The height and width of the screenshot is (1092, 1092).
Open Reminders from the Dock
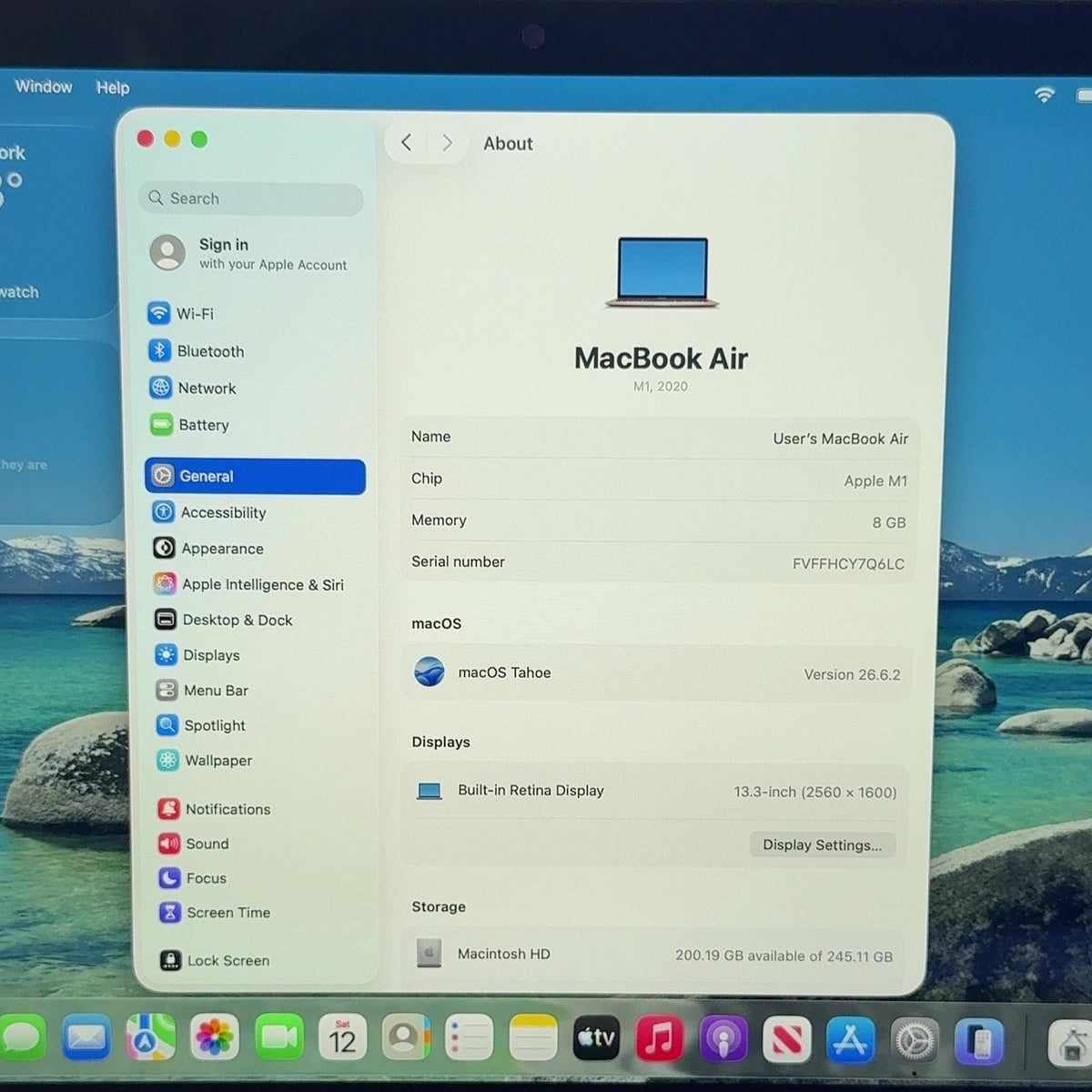[470, 1038]
